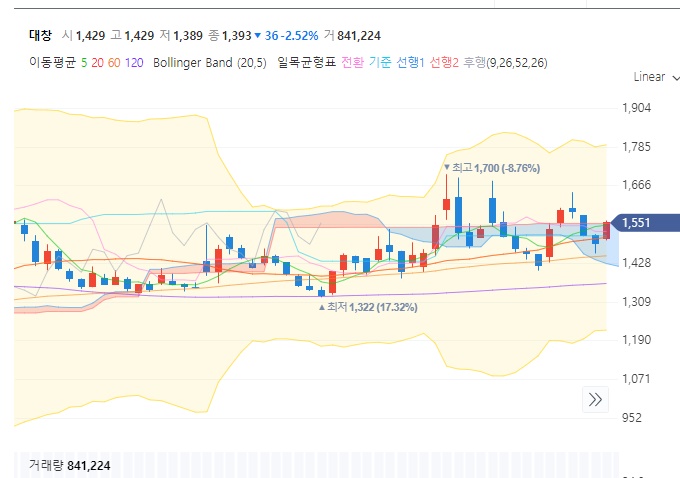The width and height of the screenshot is (680, 478).
Task: Click the 1,904 price axis label
Action: point(636,108)
